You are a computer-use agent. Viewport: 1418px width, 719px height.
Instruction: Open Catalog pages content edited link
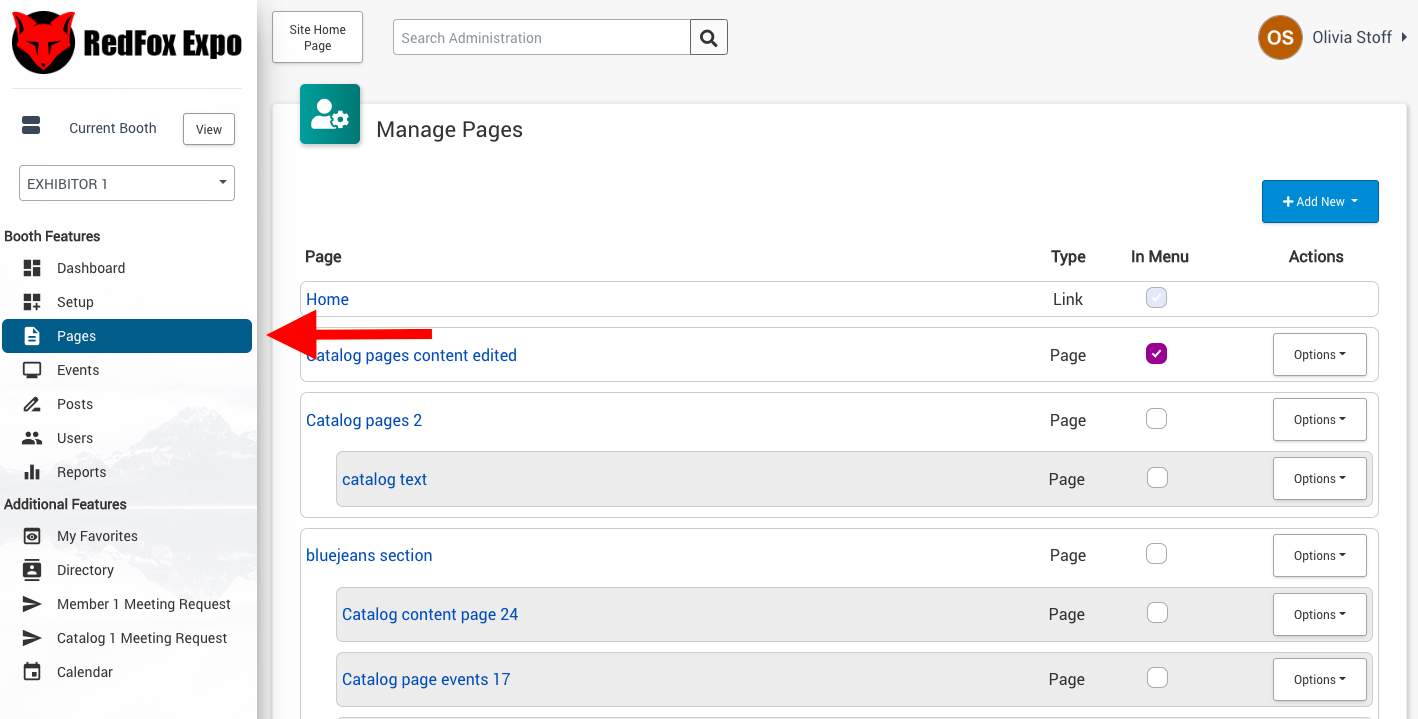[411, 355]
